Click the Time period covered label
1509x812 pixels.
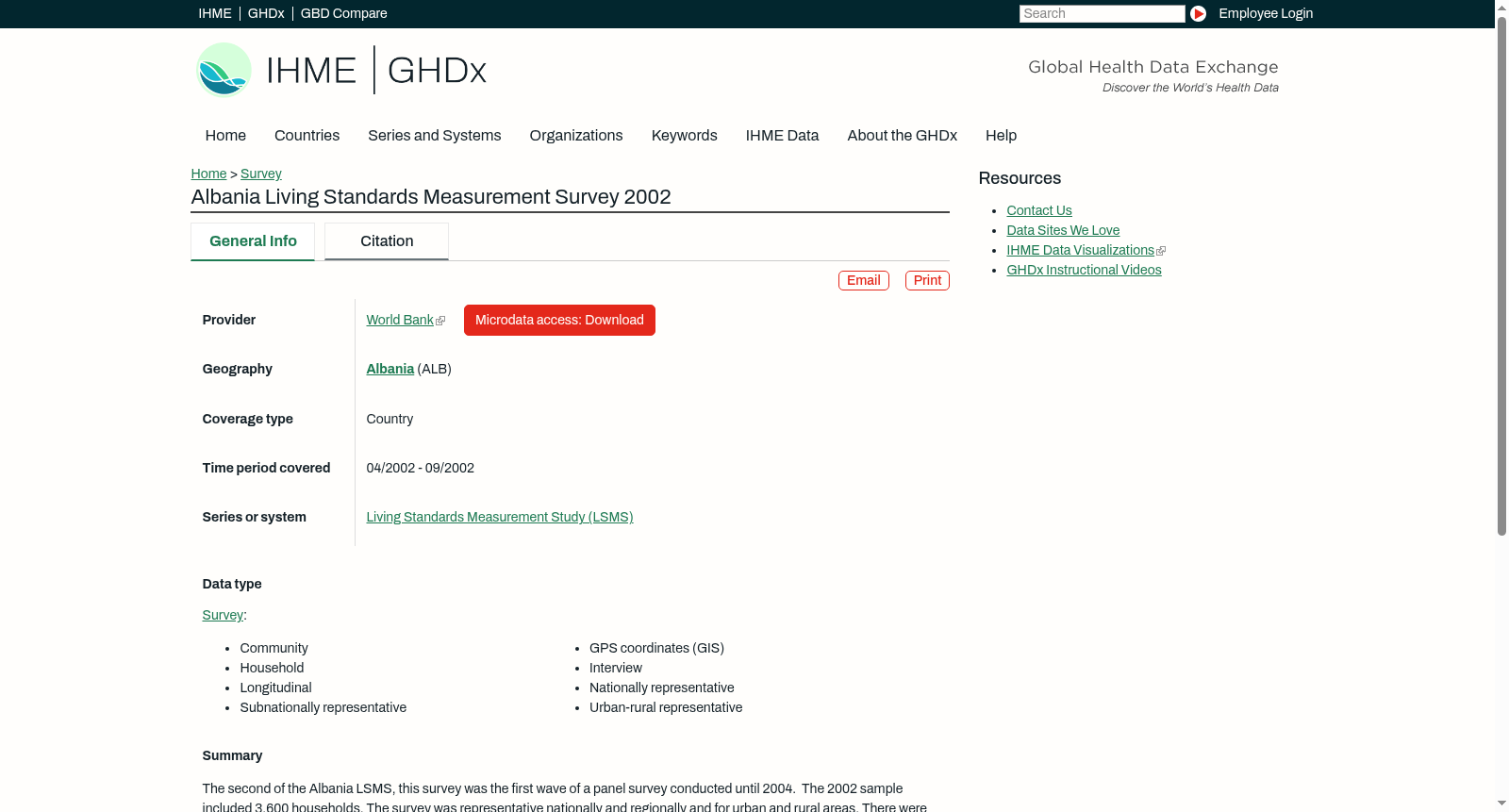tap(267, 468)
